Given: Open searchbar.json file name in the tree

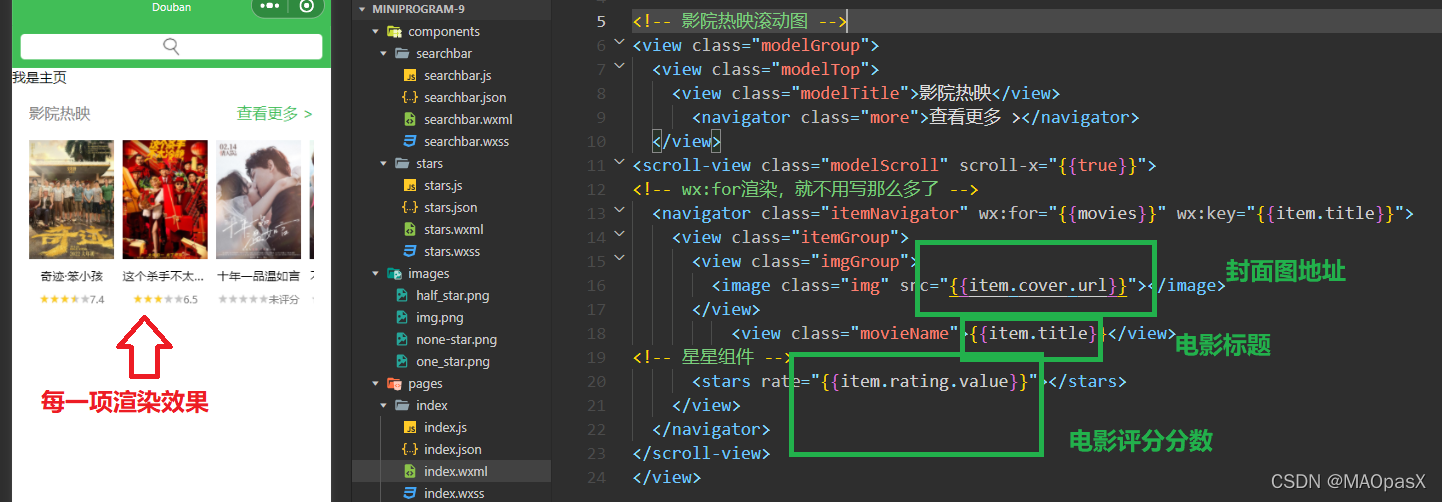Looking at the screenshot, I should click(x=465, y=97).
